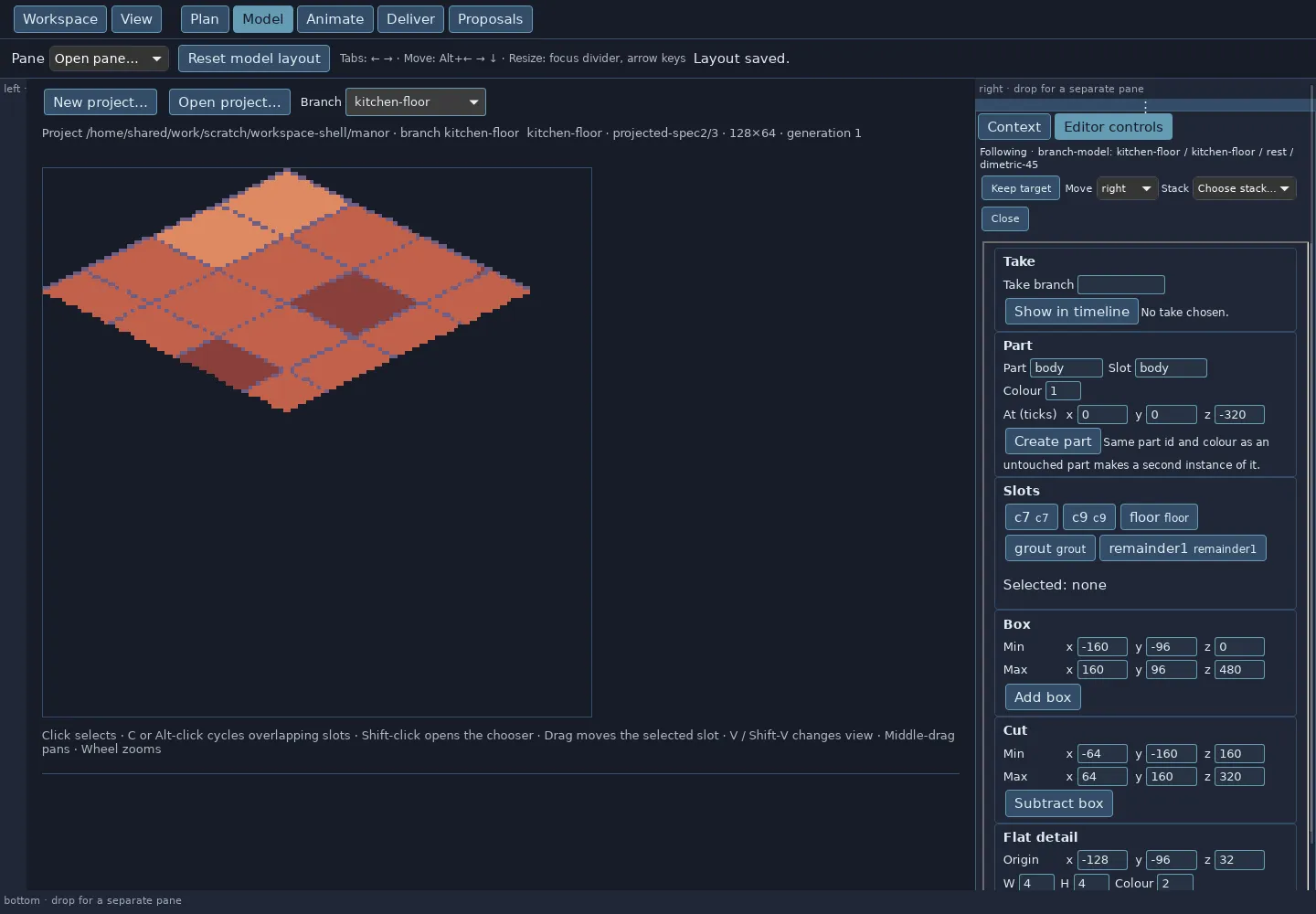Click Reset model layout button
The image size is (1316, 914).
(x=254, y=58)
